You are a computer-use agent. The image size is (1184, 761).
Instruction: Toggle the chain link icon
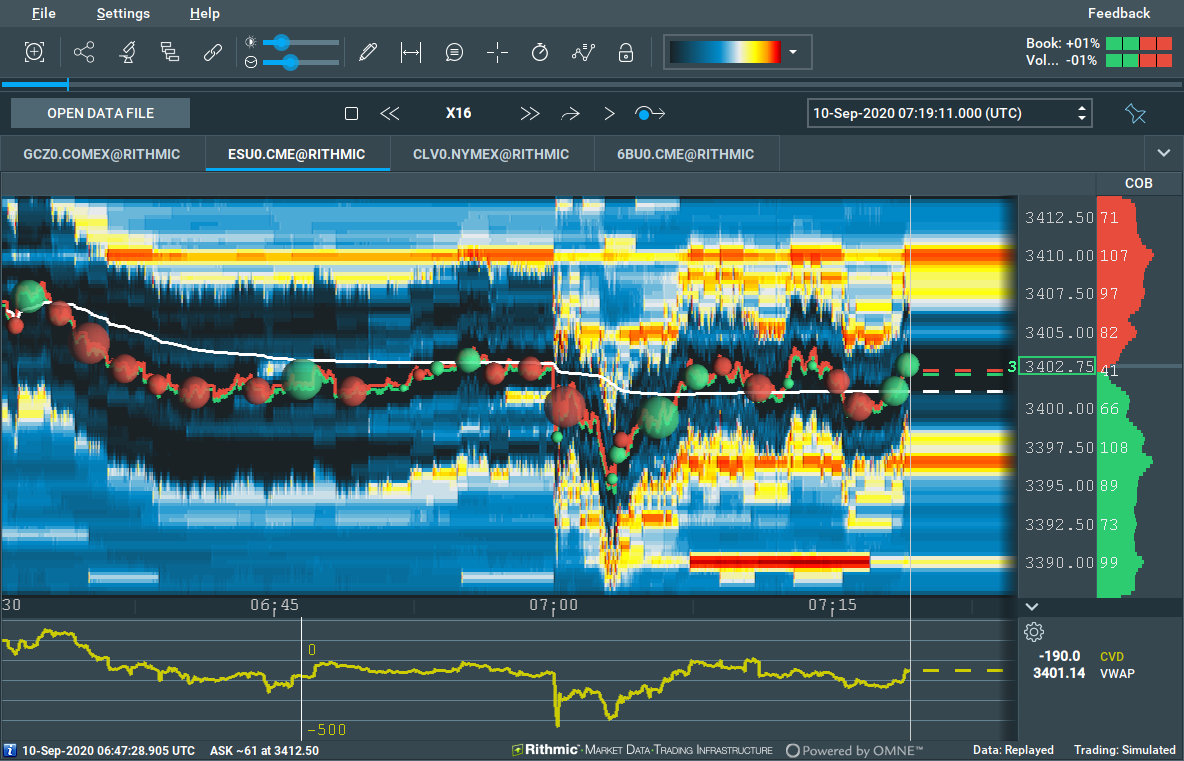point(212,53)
